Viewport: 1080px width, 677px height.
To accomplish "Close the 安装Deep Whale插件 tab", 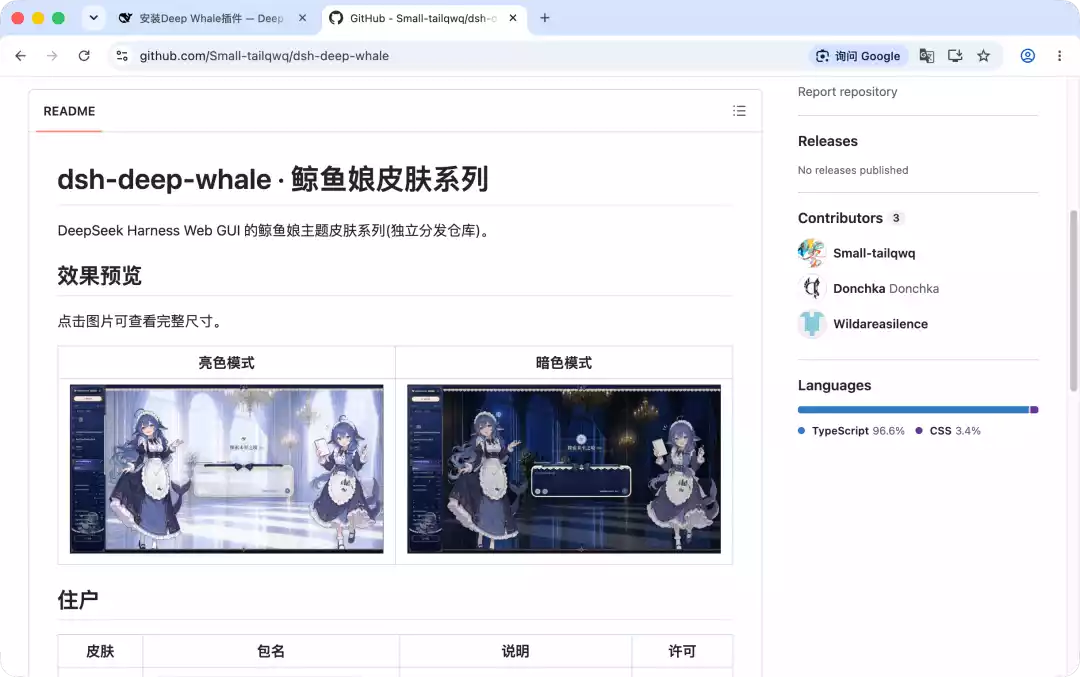I will [302, 18].
